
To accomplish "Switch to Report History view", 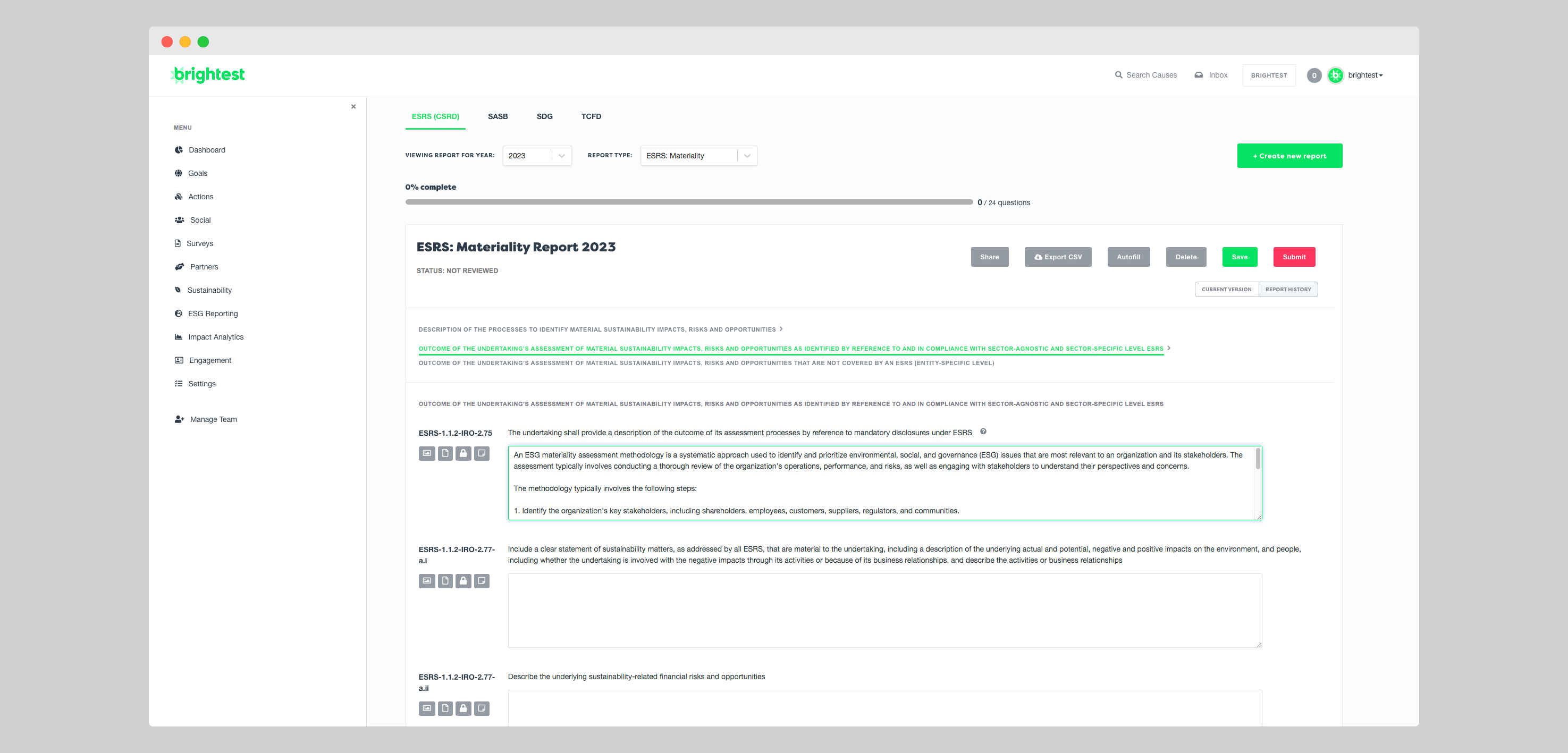I will [1288, 289].
